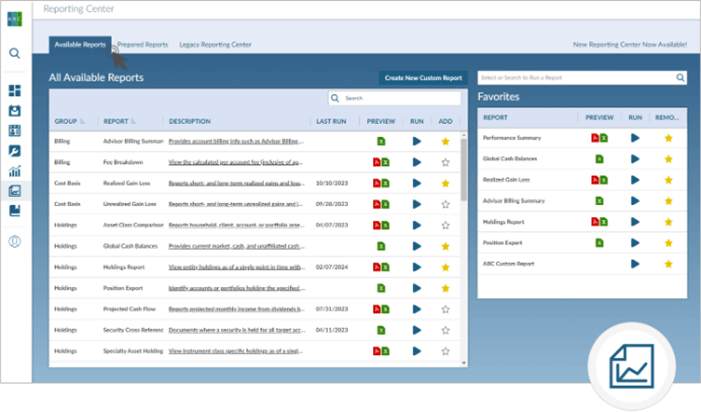The width and height of the screenshot is (701, 412).
Task: Remove Holdings Report from Favorites via star
Action: (669, 221)
